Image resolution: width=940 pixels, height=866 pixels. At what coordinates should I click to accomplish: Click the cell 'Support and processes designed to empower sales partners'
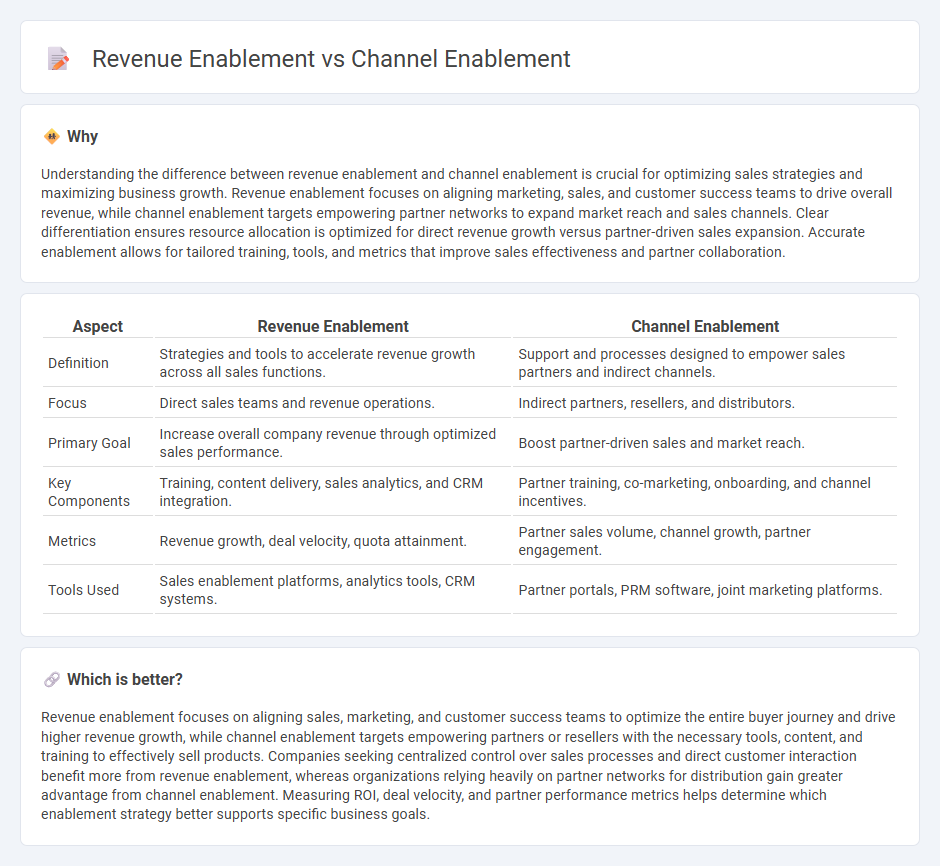point(705,363)
